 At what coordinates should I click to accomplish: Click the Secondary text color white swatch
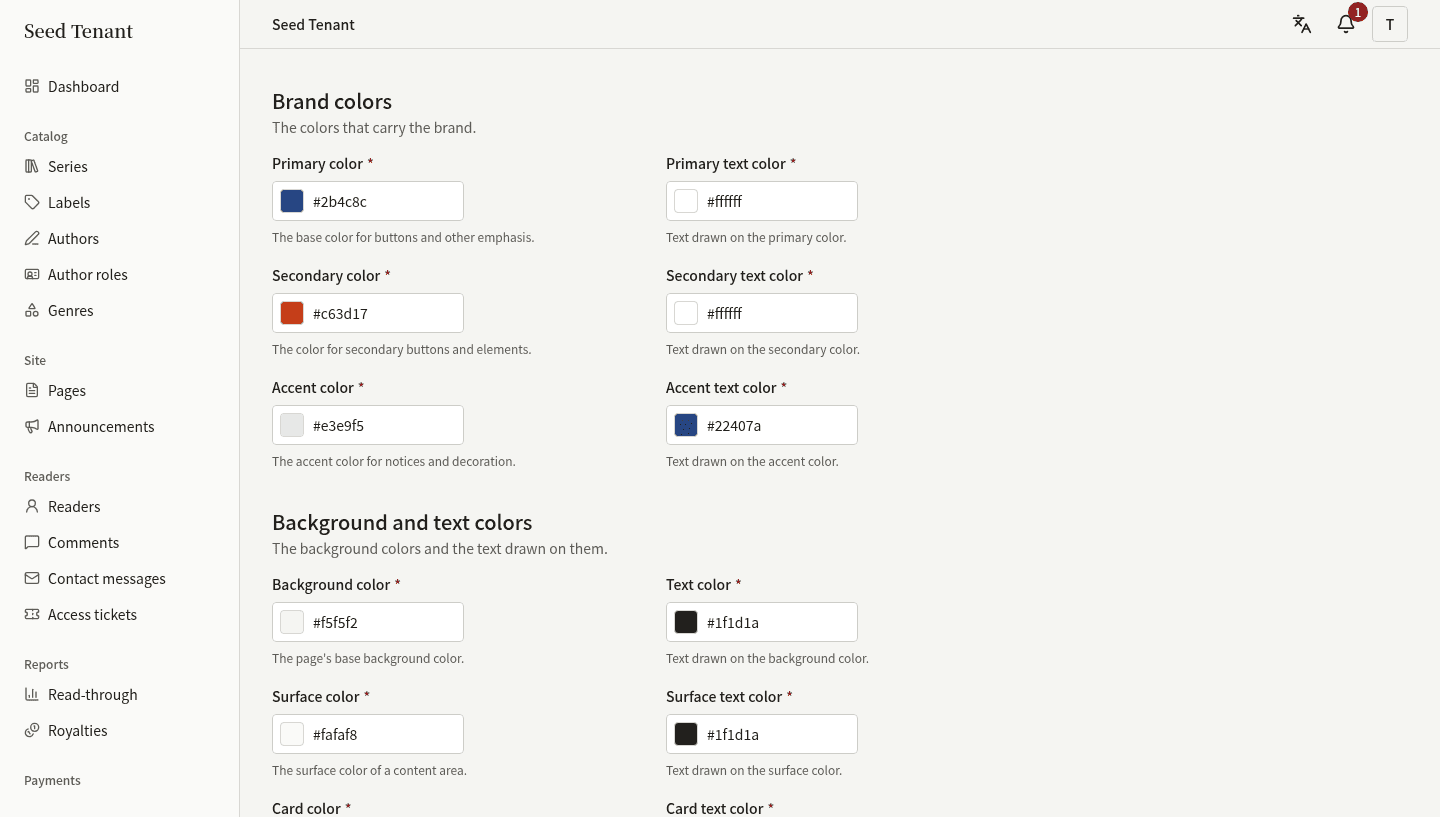click(x=686, y=313)
